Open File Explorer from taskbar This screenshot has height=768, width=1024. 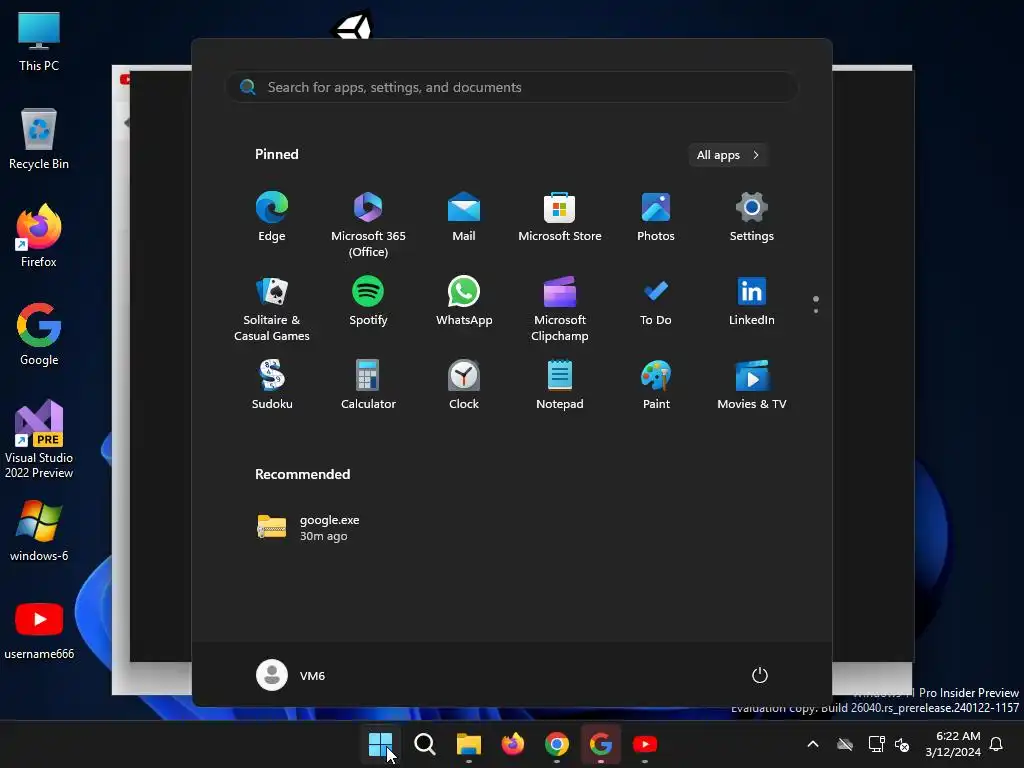(x=468, y=744)
